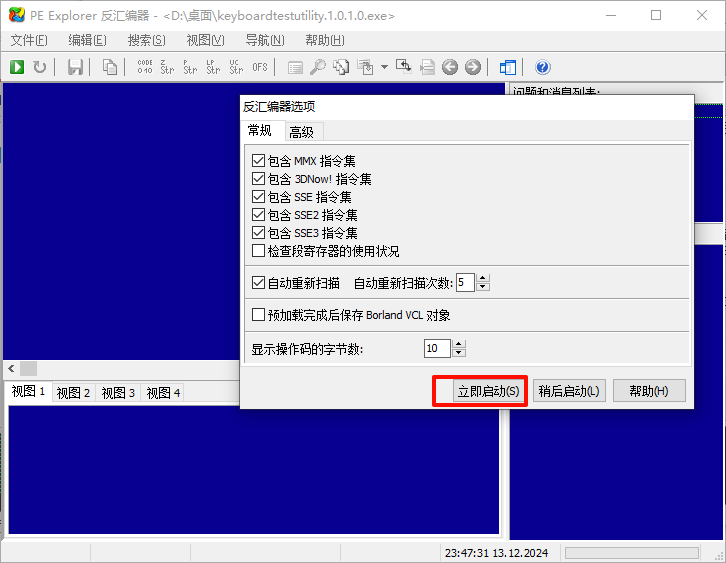The width and height of the screenshot is (726, 563).
Task: Toggle 包含 MMX 指令集 checkbox
Action: (258, 161)
